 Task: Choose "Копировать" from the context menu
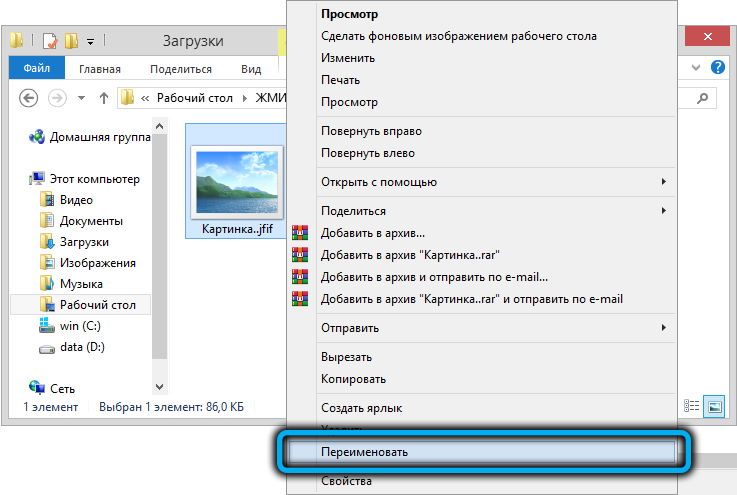click(x=353, y=379)
